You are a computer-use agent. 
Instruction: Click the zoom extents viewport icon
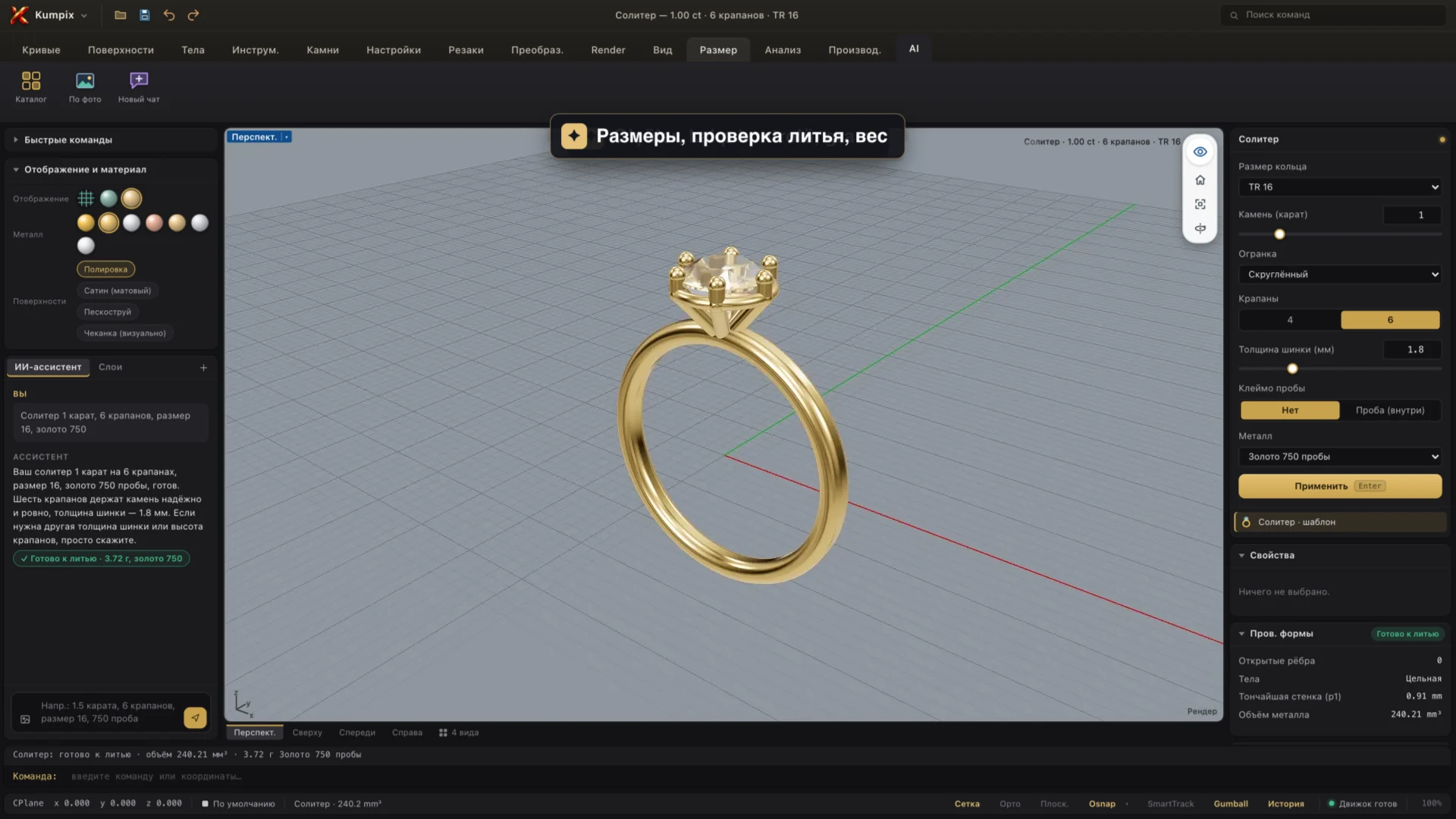coord(1200,204)
